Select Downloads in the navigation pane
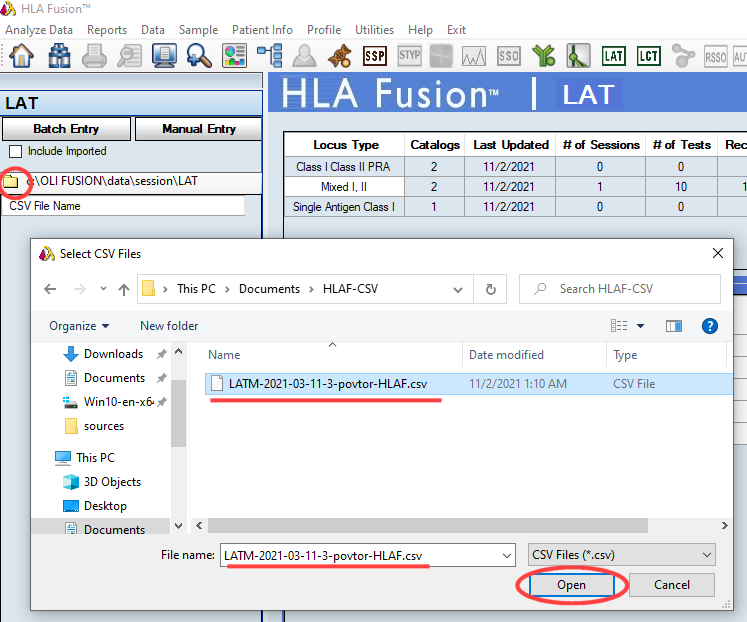This screenshot has width=747, height=622. 113,354
